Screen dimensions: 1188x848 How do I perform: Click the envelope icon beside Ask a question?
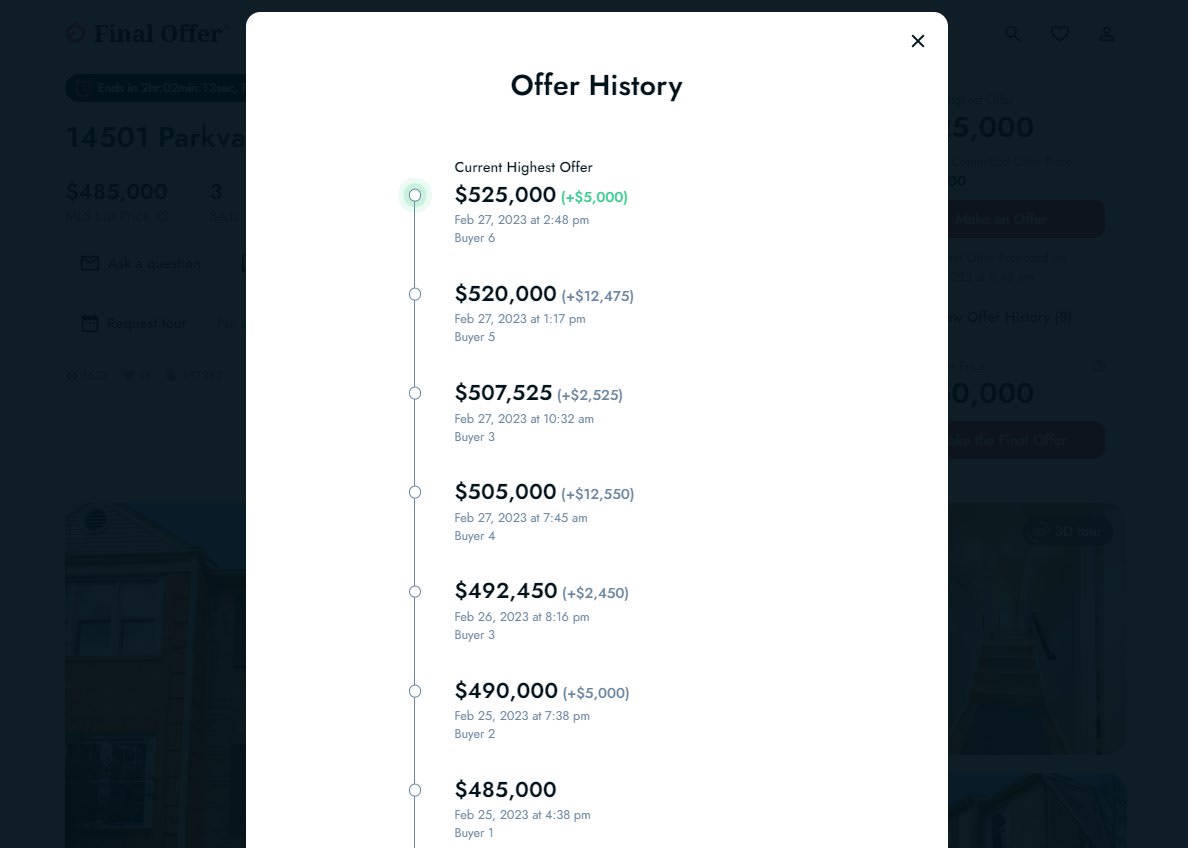(90, 263)
